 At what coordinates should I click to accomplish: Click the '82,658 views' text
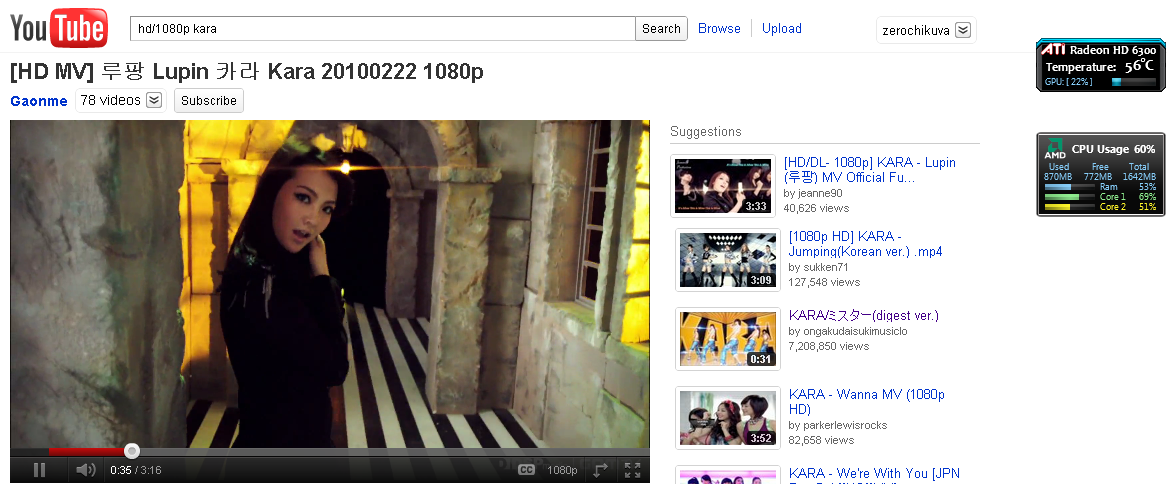(821, 440)
